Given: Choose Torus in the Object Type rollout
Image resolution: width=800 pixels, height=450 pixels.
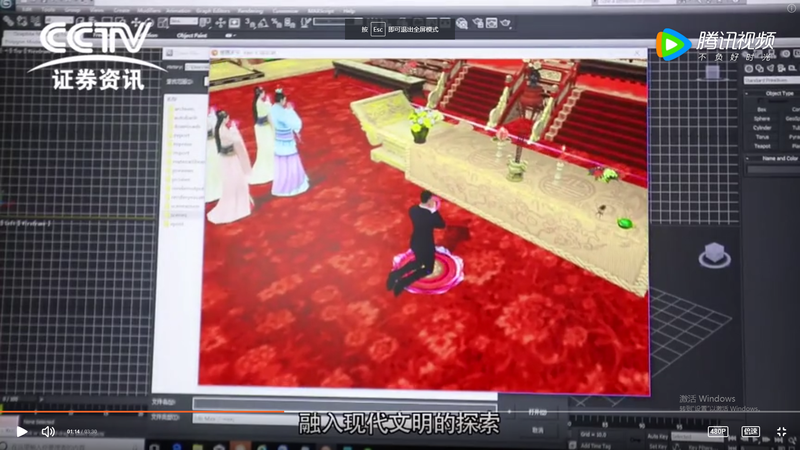Looking at the screenshot, I should 762,137.
